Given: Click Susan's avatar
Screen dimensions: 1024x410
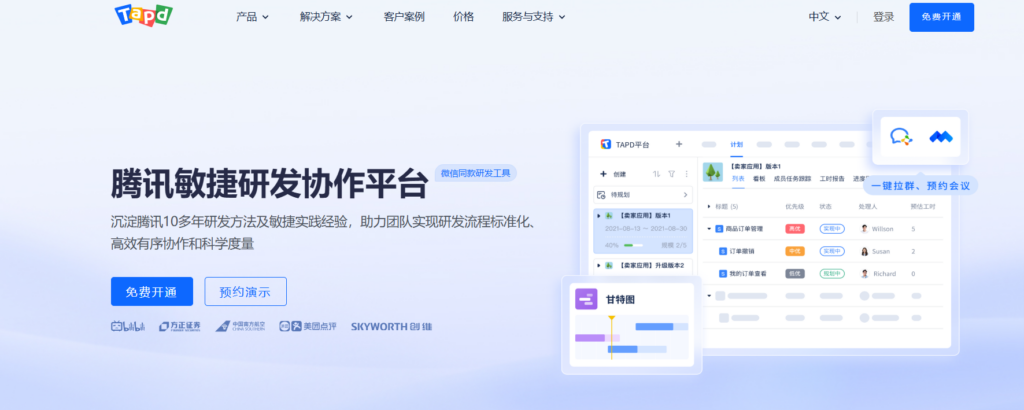Looking at the screenshot, I should (865, 251).
